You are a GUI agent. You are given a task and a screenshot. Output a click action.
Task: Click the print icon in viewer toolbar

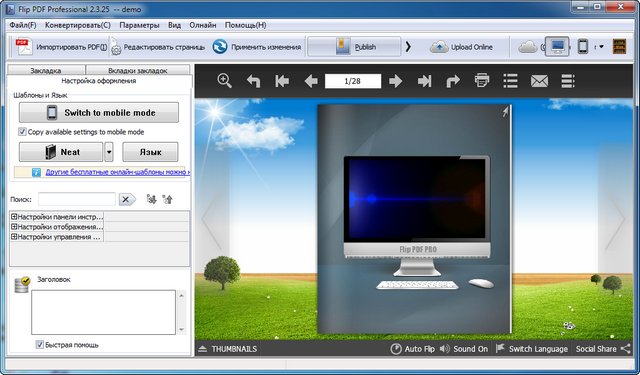point(482,81)
